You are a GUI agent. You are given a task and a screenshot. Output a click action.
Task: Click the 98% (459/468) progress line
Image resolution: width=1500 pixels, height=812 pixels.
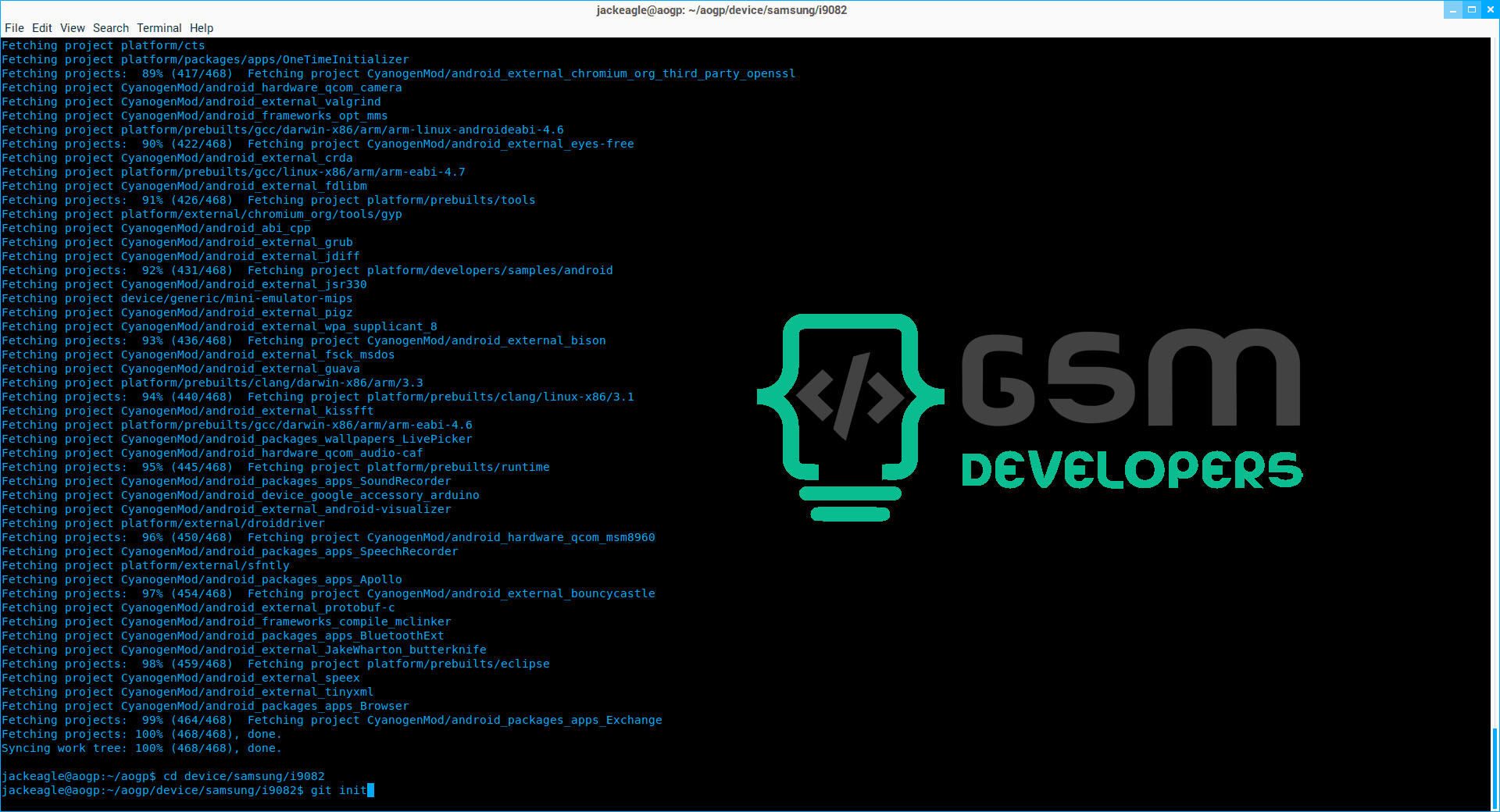click(x=276, y=664)
